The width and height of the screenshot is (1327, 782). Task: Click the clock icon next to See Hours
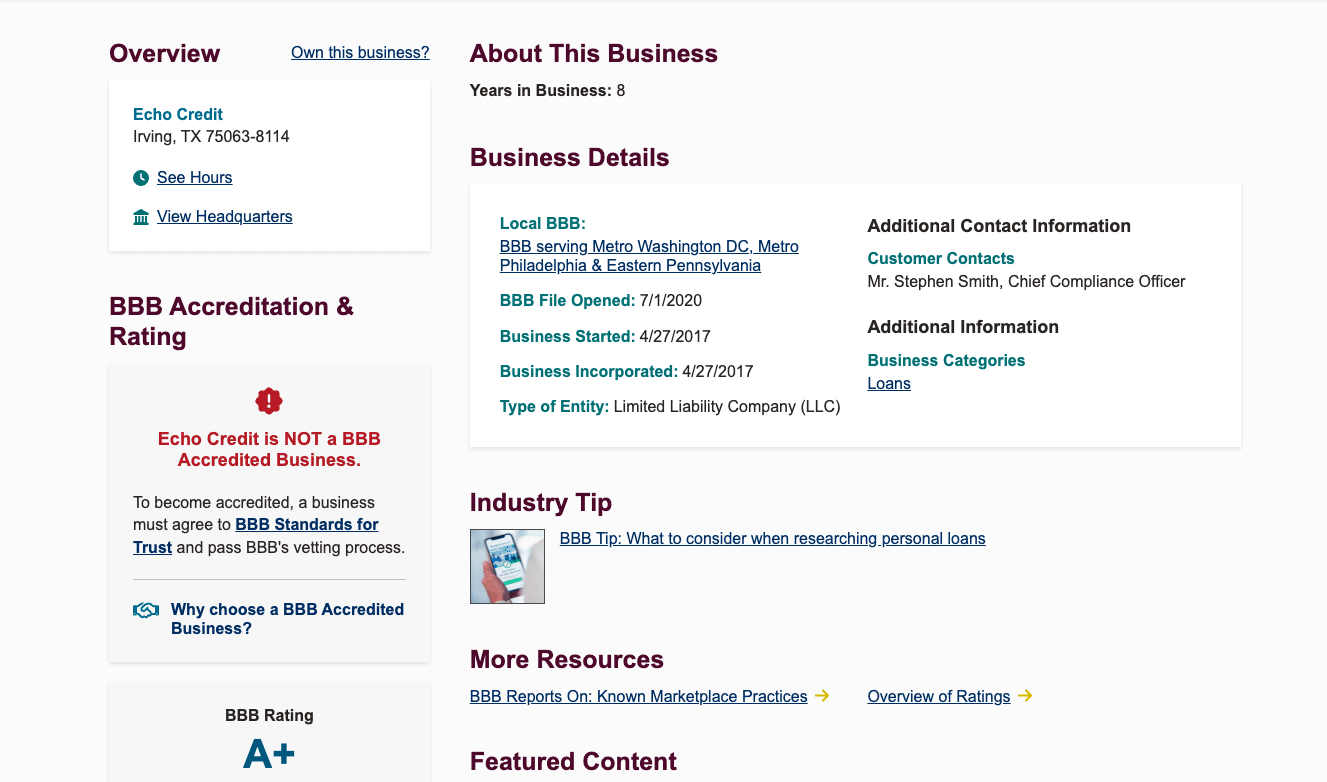(140, 177)
